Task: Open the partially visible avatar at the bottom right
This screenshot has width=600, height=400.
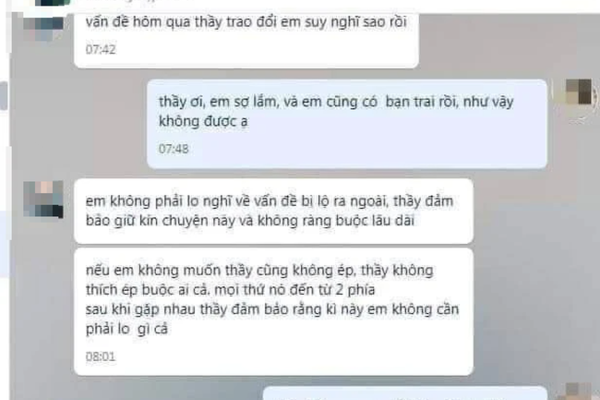Action: (x=579, y=391)
